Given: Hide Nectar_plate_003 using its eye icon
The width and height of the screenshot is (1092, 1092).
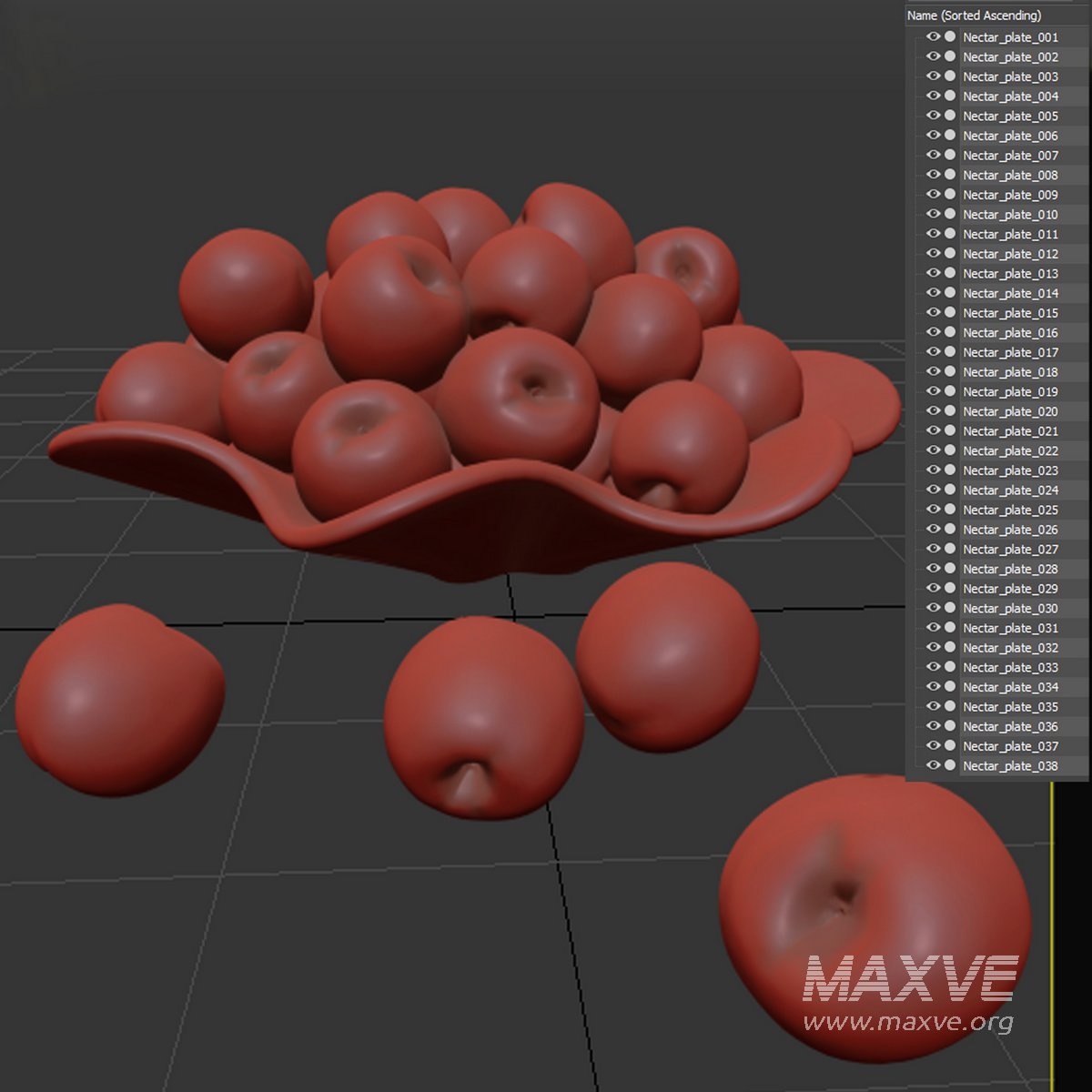Looking at the screenshot, I should coord(933,76).
